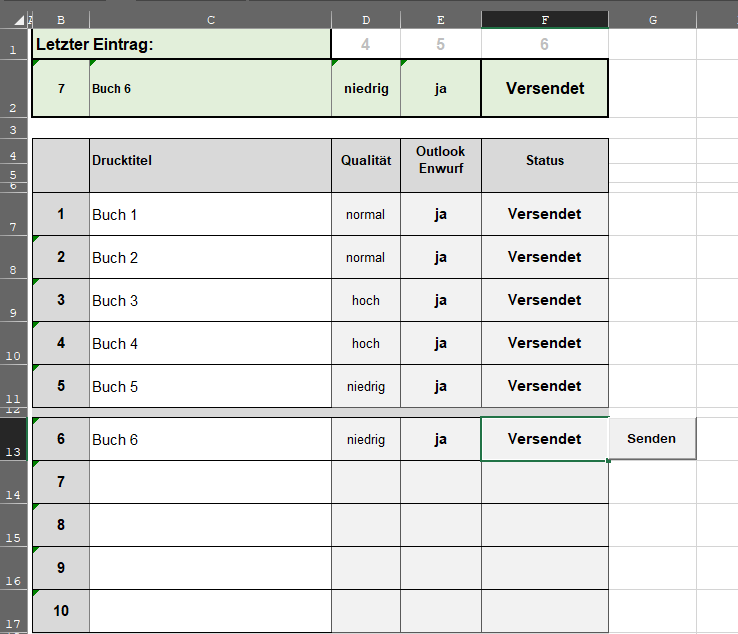Click the Senden button
Screen dimensions: 738x634
click(x=652, y=439)
